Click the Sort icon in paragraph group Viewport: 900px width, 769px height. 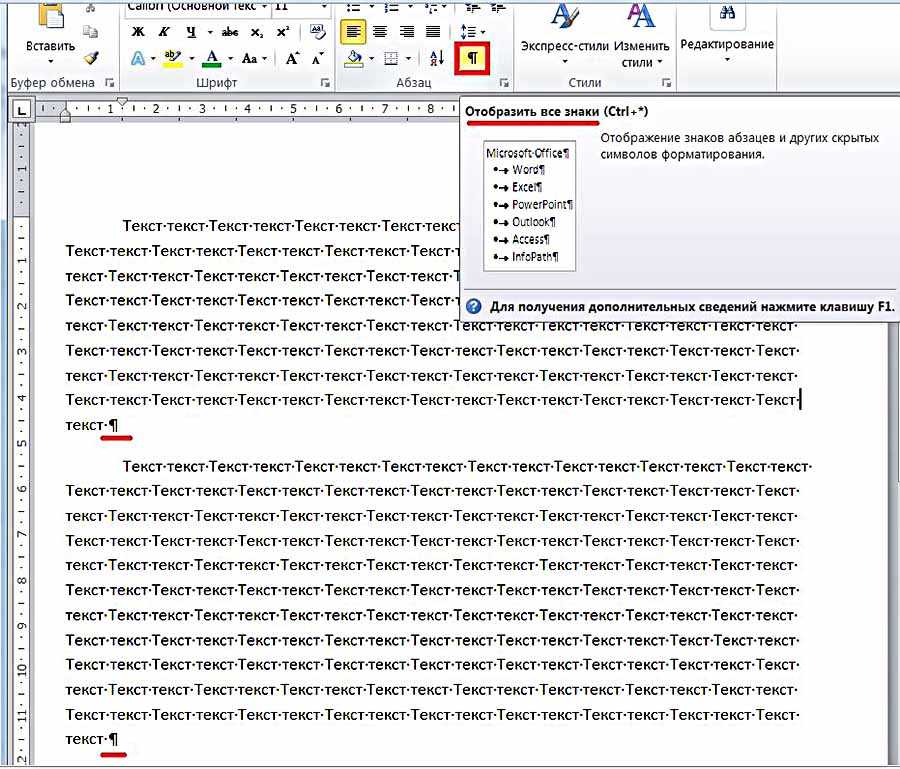click(x=437, y=59)
